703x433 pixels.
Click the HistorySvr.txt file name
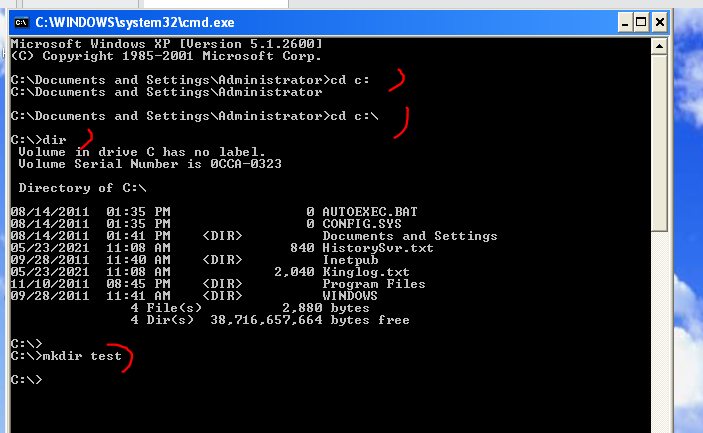378,248
